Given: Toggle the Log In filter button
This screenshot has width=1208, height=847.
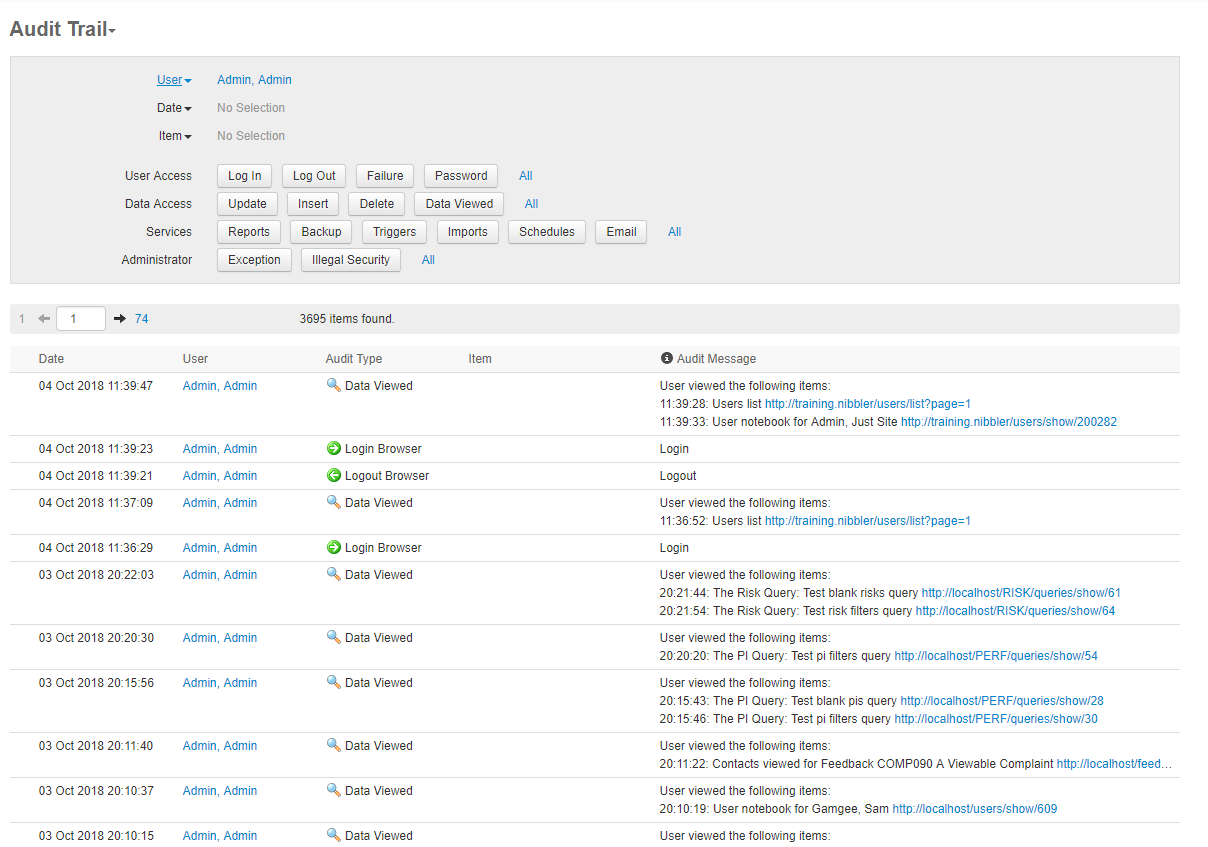Looking at the screenshot, I should tap(245, 176).
